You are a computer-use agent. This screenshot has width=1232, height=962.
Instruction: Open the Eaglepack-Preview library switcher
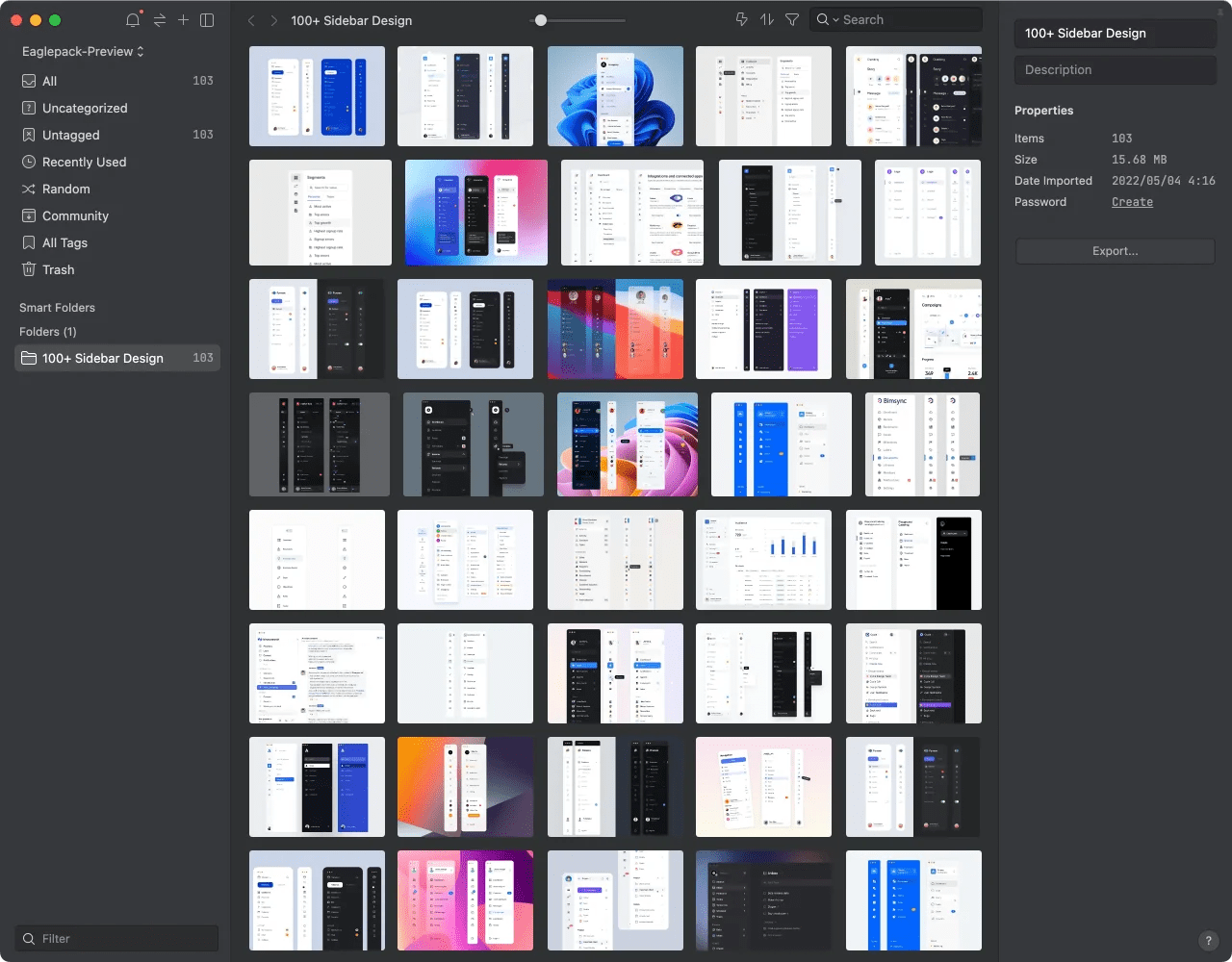click(83, 51)
